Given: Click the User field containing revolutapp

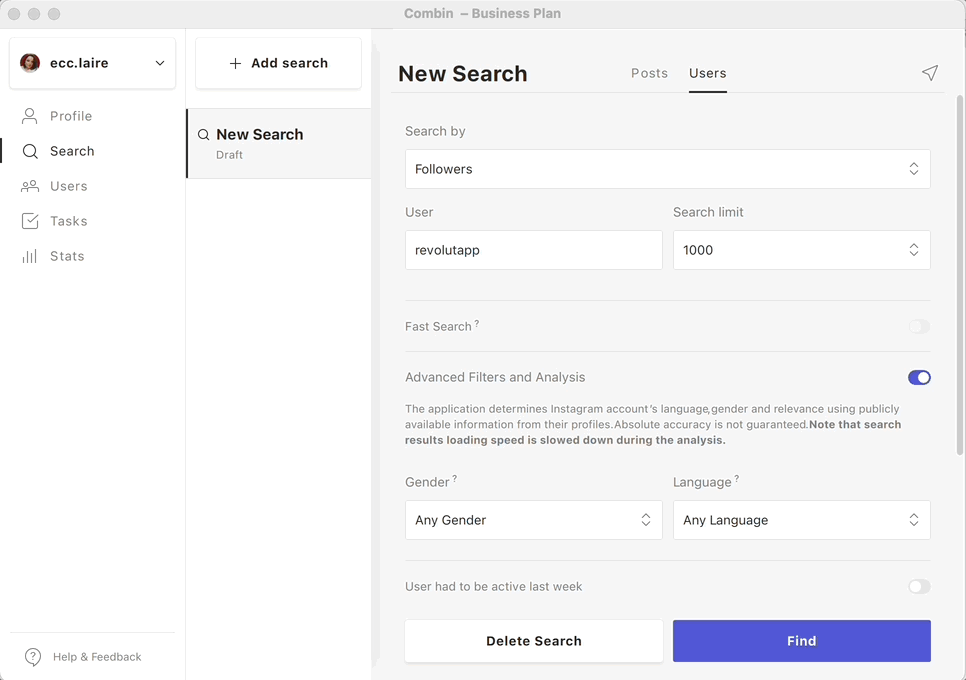Looking at the screenshot, I should pyautogui.click(x=533, y=250).
